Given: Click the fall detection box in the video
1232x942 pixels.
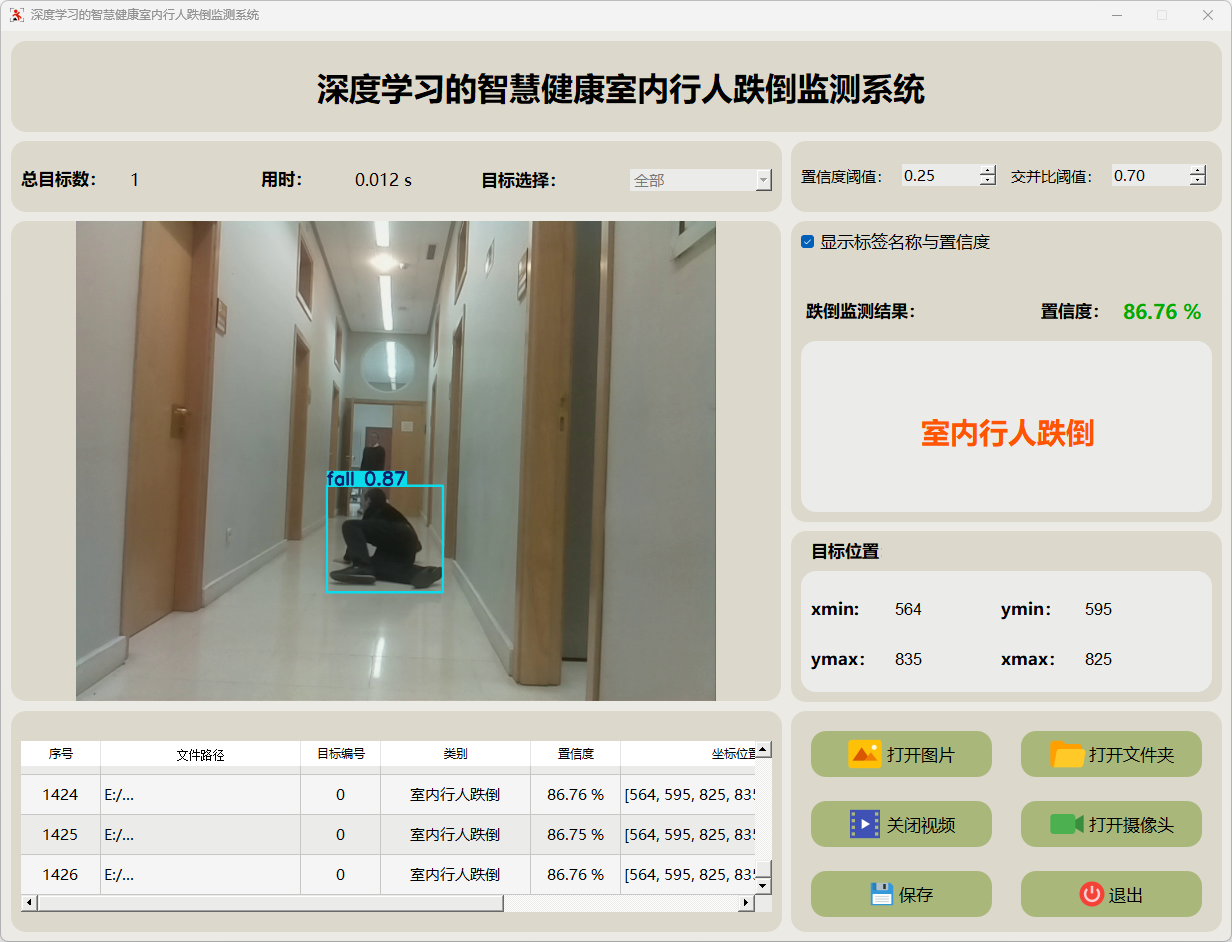Looking at the screenshot, I should (x=385, y=538).
